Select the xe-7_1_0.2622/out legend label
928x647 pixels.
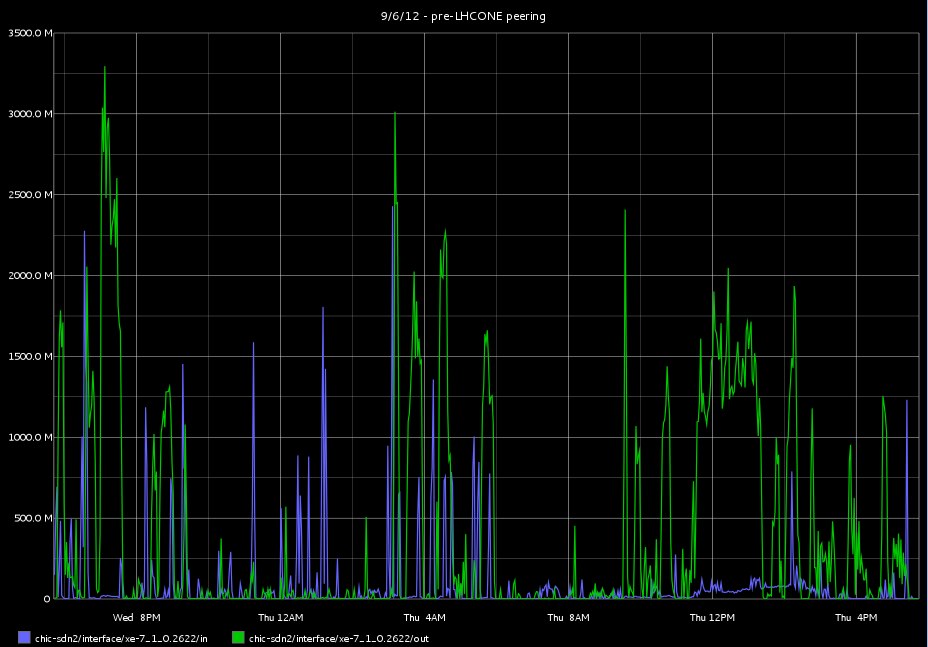(339, 637)
